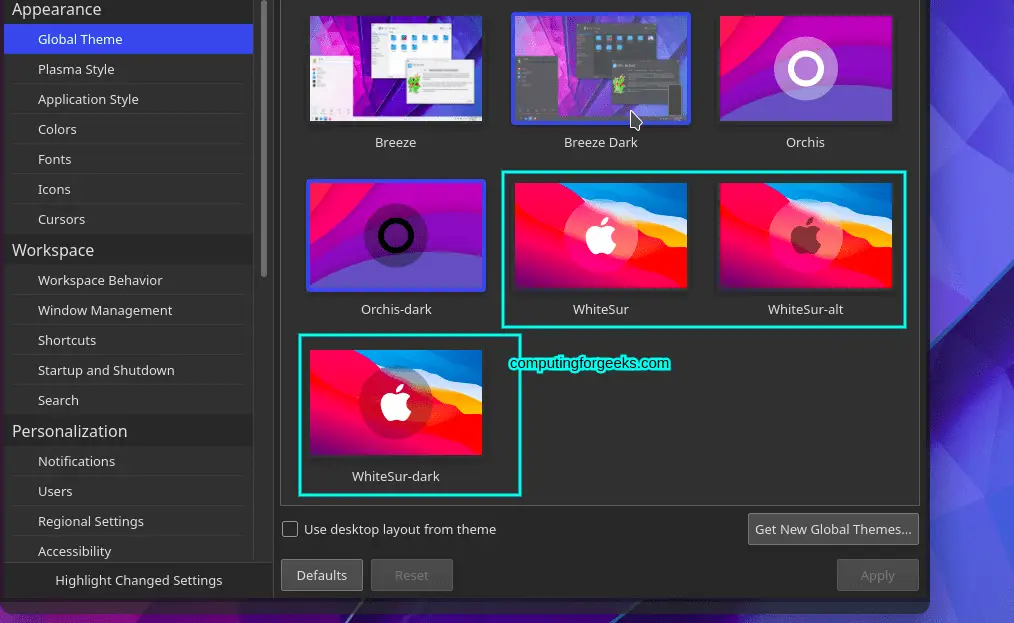Viewport: 1014px width, 623px height.
Task: Open Notifications settings
Action: pyautogui.click(x=128, y=461)
